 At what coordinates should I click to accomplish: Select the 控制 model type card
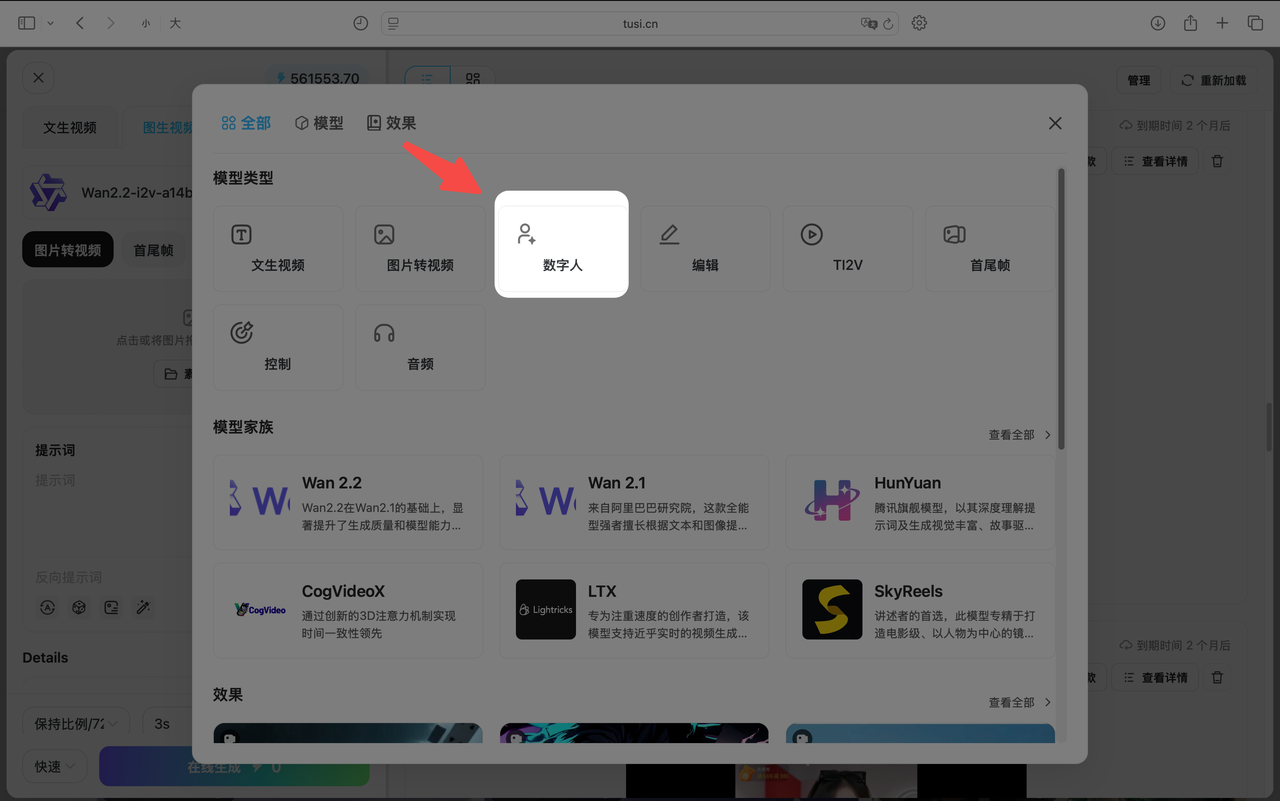tap(278, 347)
